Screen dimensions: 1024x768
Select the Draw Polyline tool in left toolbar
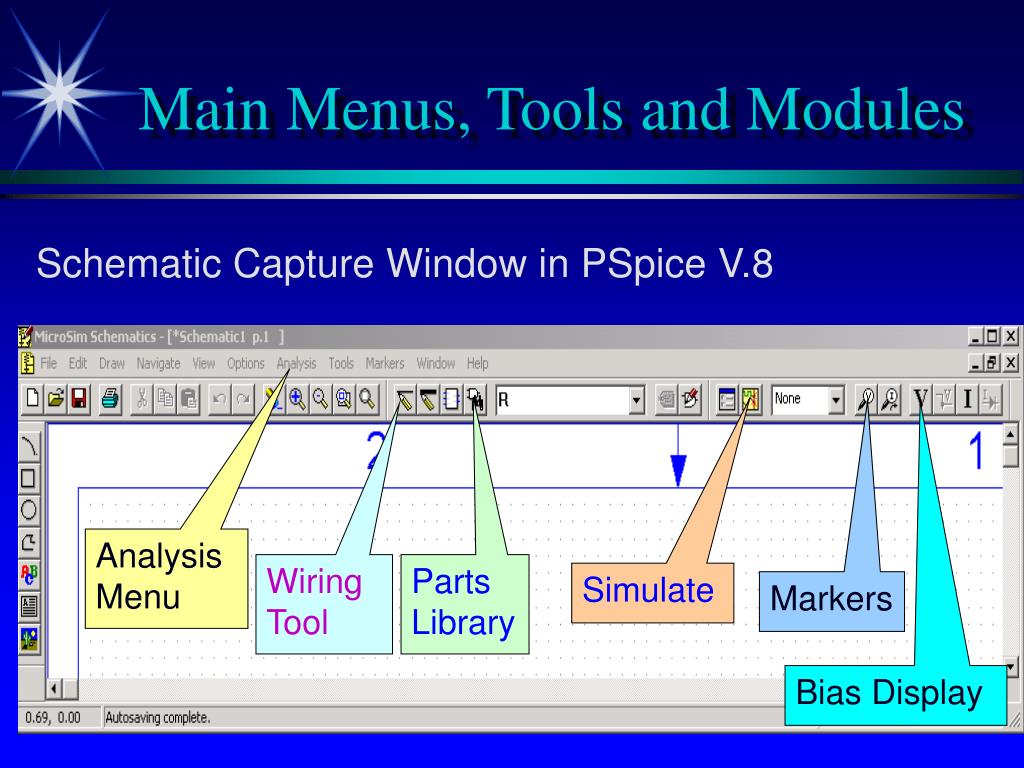[29, 541]
